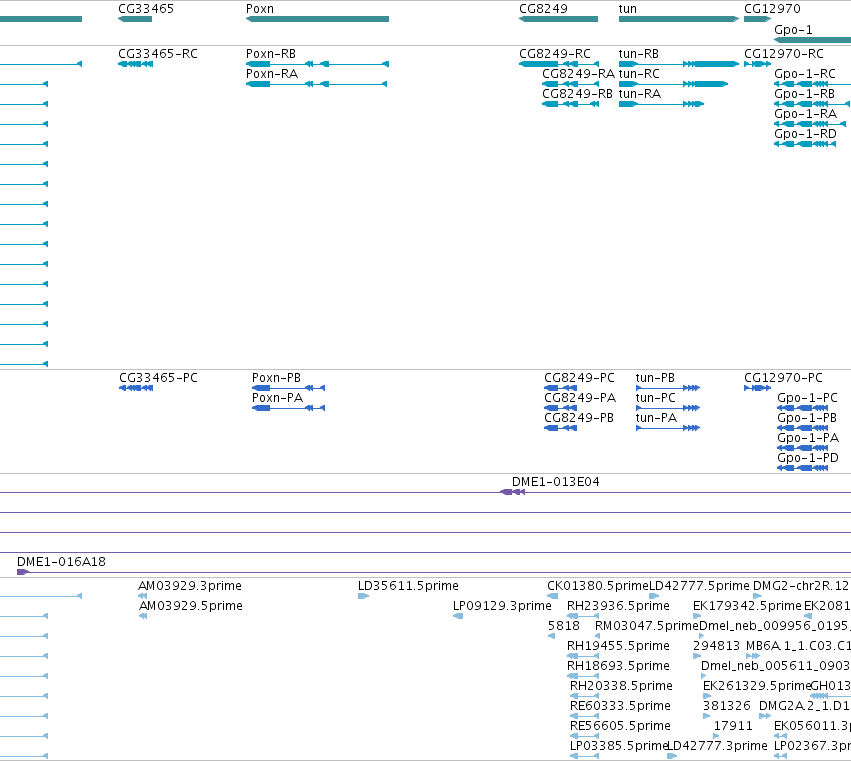Select transcript label tun-RB
This screenshot has height=761, width=851.
pyautogui.click(x=639, y=54)
